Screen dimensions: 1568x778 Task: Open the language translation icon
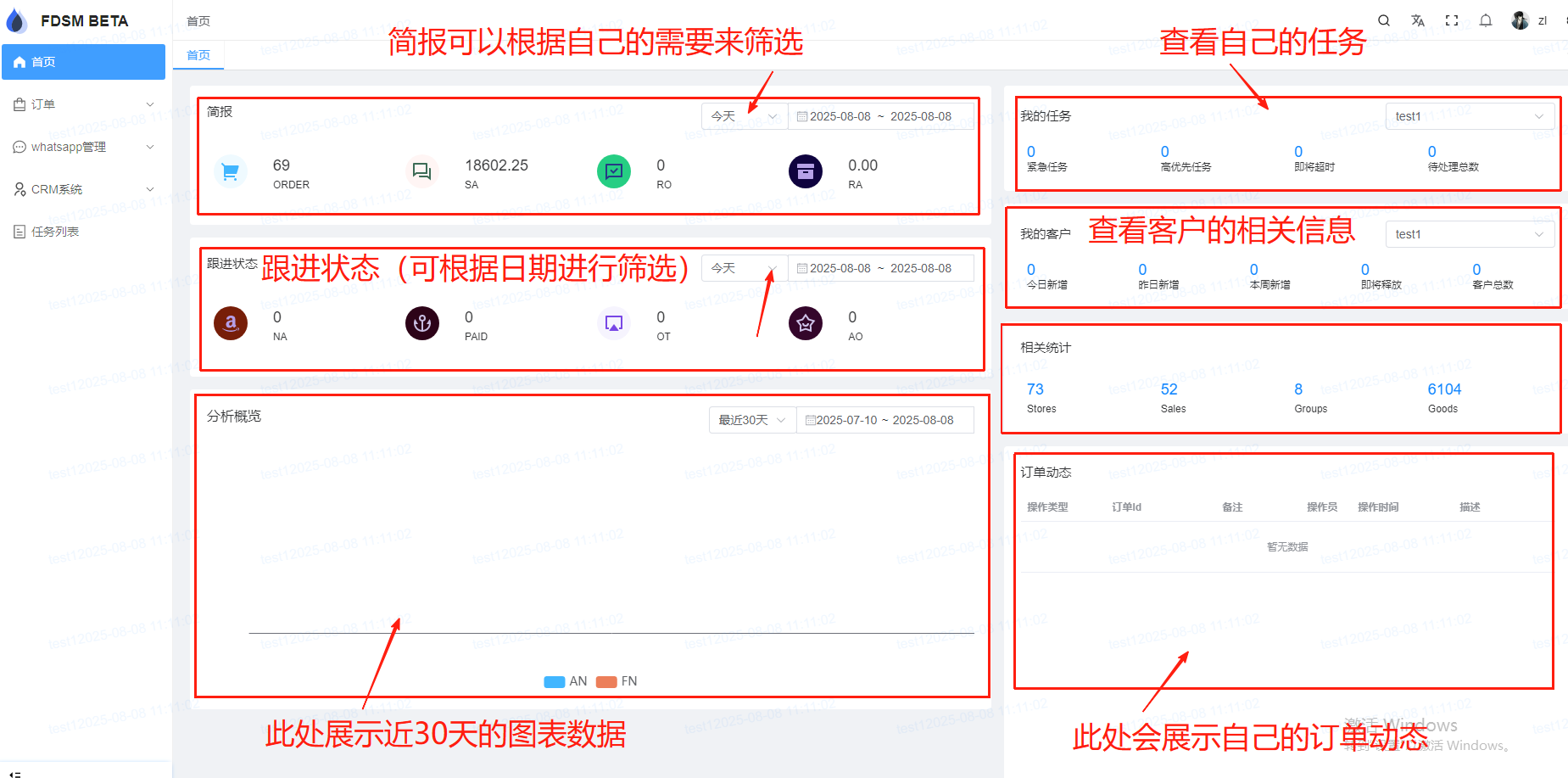1418,20
